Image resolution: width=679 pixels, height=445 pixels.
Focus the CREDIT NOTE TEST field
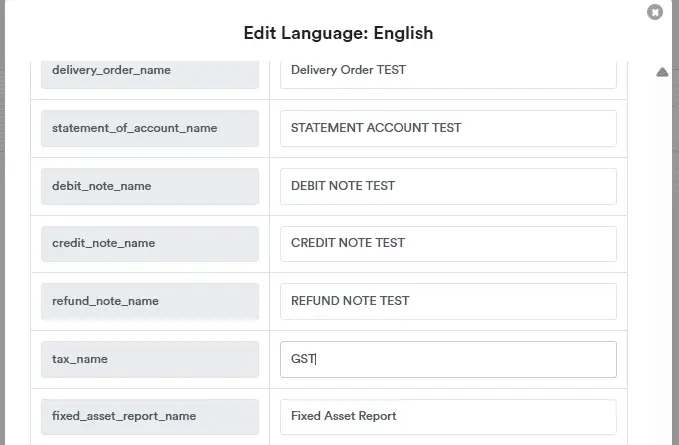point(447,243)
